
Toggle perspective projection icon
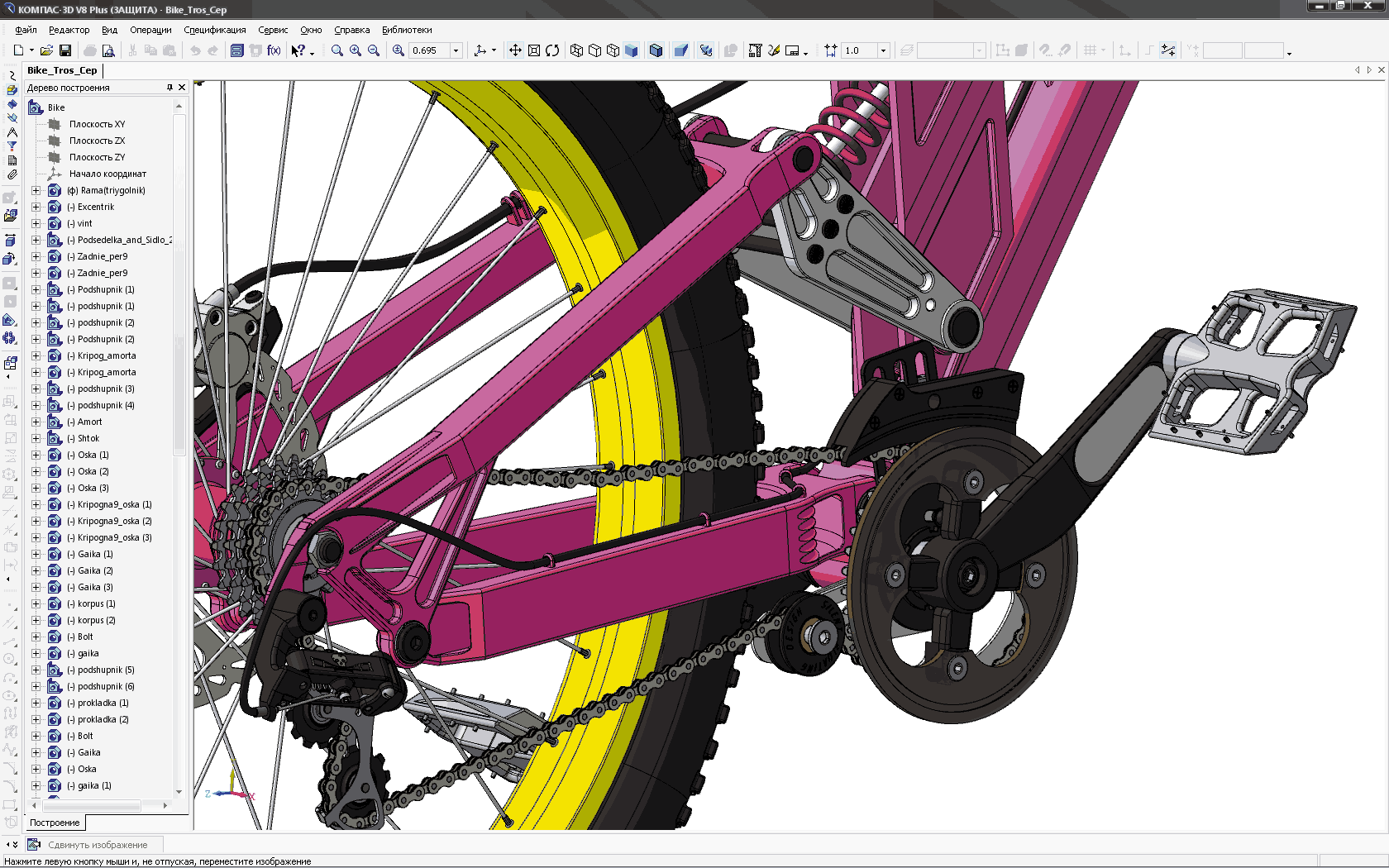[x=681, y=50]
